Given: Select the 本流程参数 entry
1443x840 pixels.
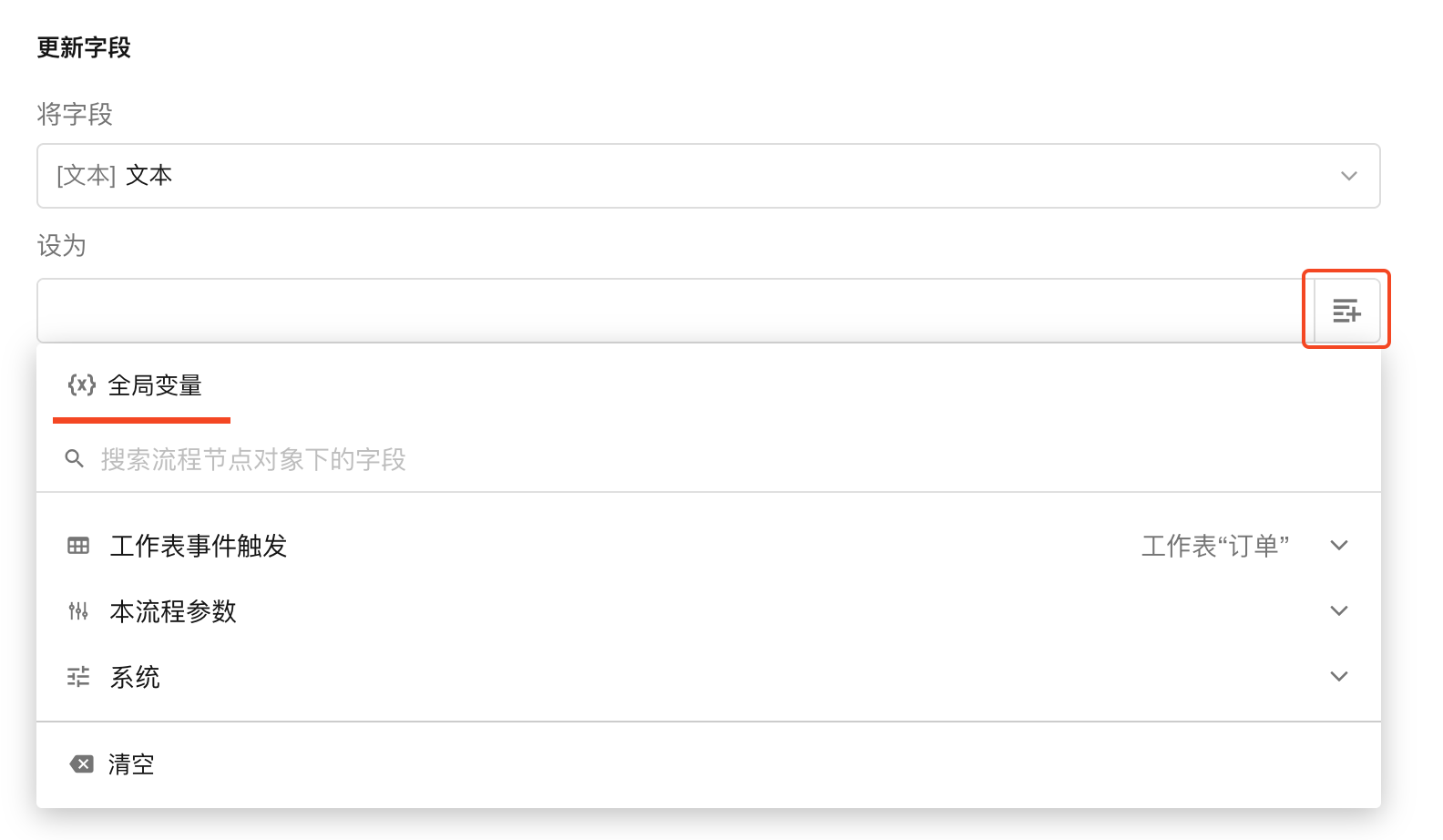Looking at the screenshot, I should (x=173, y=611).
